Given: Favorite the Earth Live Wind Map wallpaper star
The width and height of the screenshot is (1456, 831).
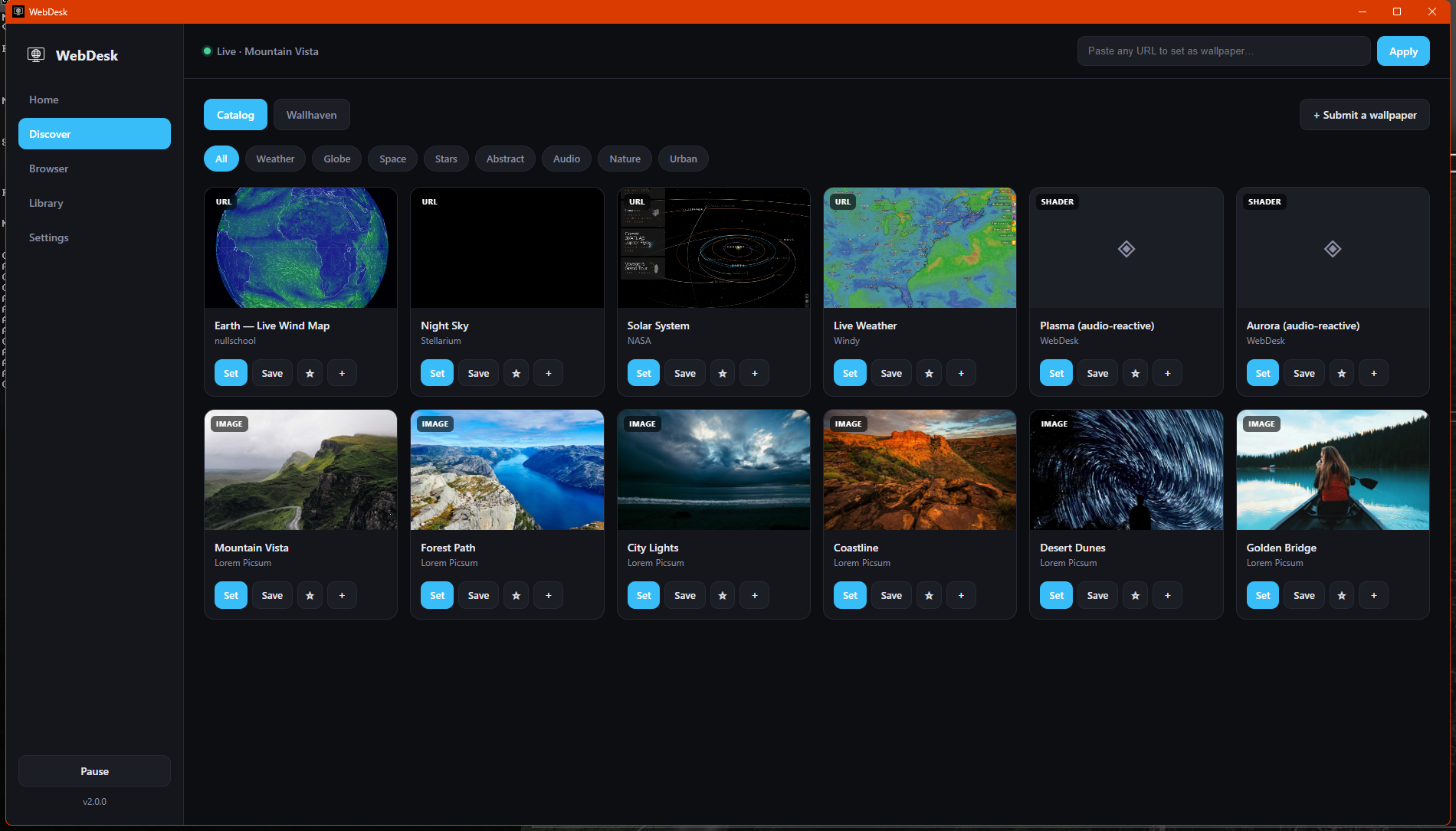Looking at the screenshot, I should tap(310, 373).
